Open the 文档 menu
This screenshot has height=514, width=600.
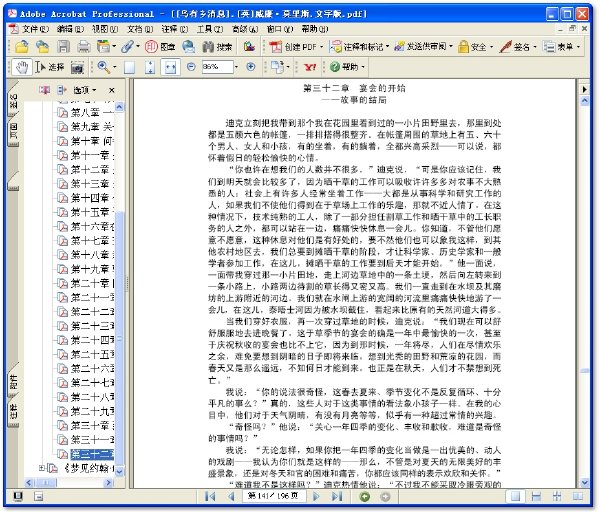[140, 29]
